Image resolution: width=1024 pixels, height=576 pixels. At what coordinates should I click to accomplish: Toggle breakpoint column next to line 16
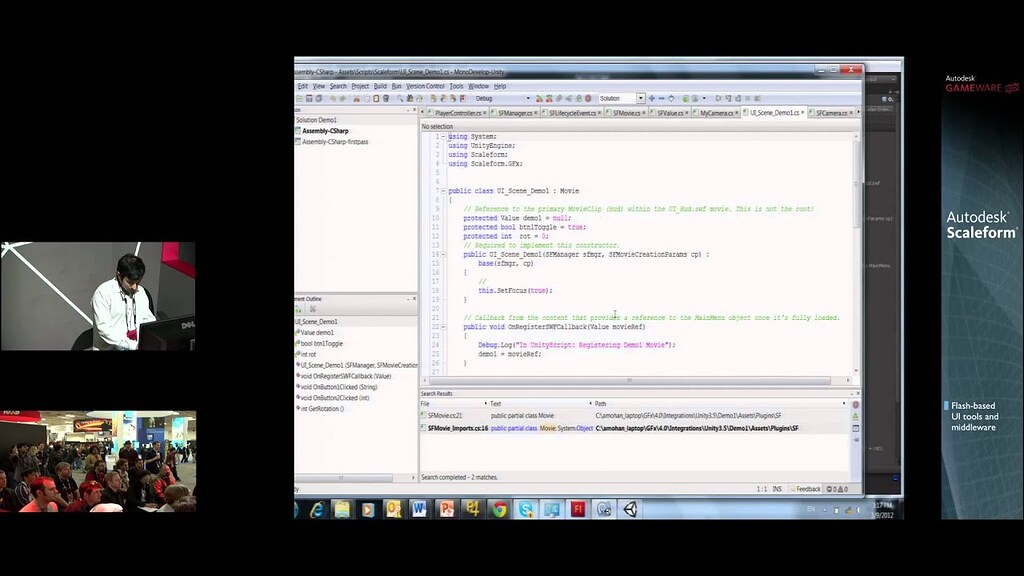pyautogui.click(x=425, y=272)
